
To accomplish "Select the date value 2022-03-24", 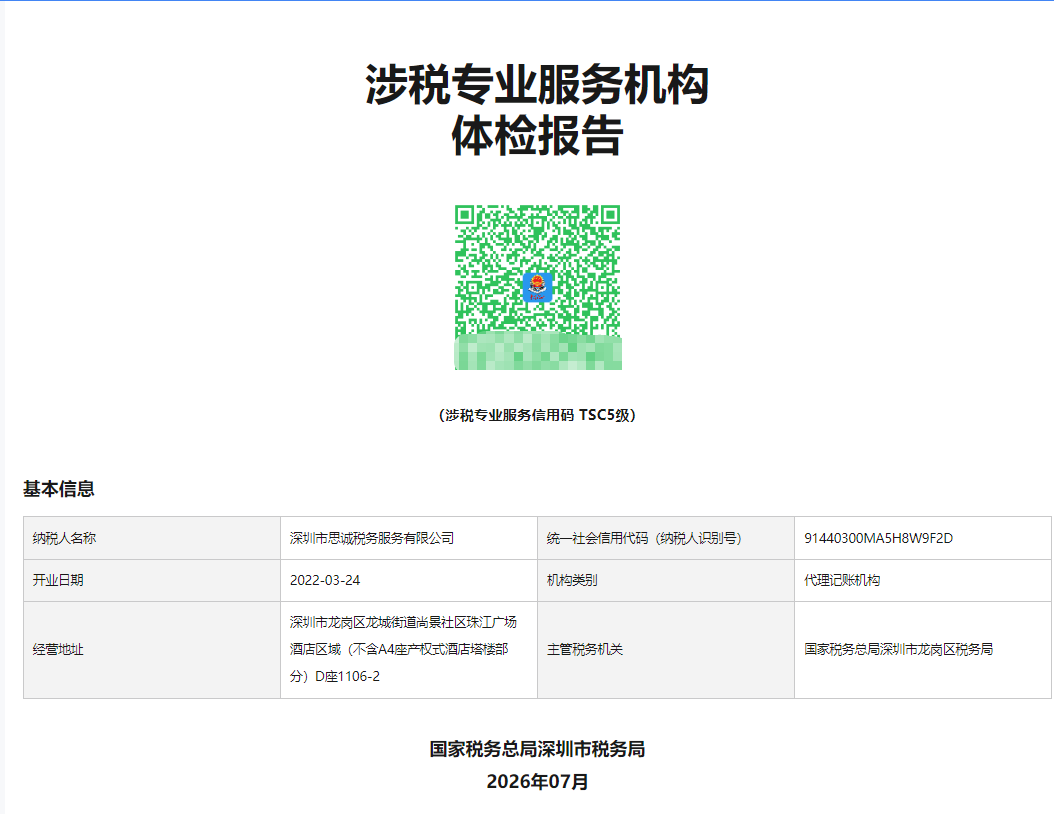I will click(x=325, y=580).
